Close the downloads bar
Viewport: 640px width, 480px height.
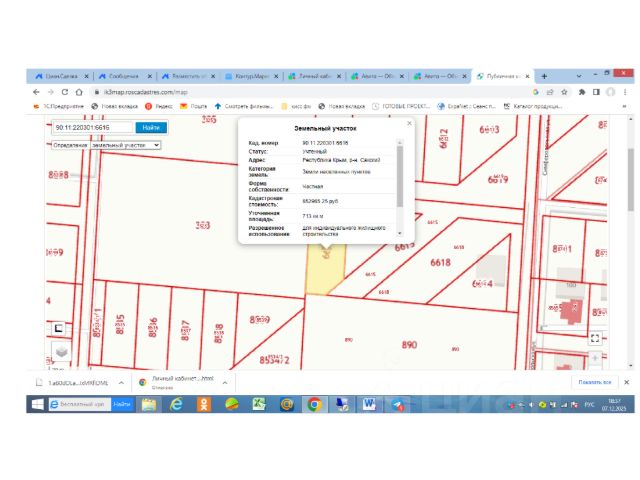pos(627,382)
